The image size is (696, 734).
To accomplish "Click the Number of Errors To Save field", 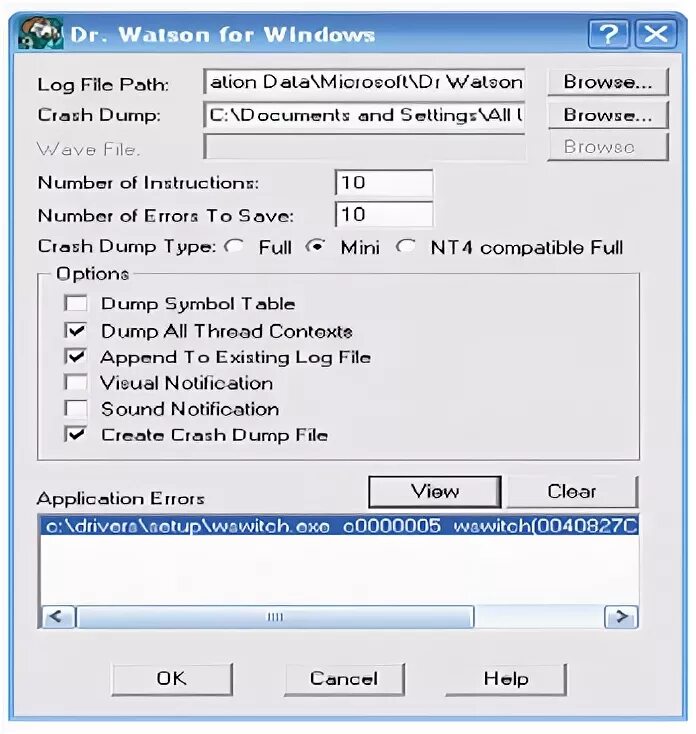I will pos(384,214).
